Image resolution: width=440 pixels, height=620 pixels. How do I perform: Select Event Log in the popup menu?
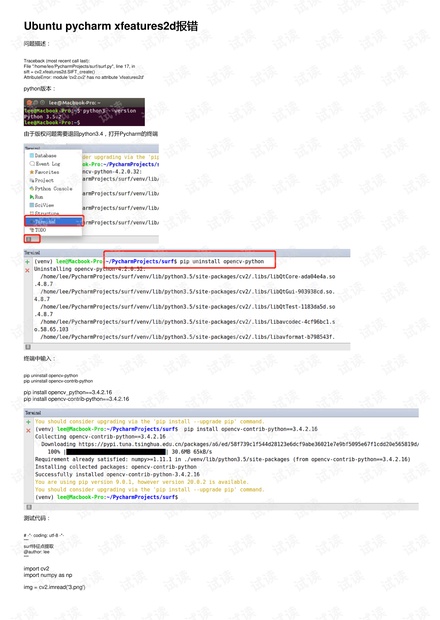(45, 164)
